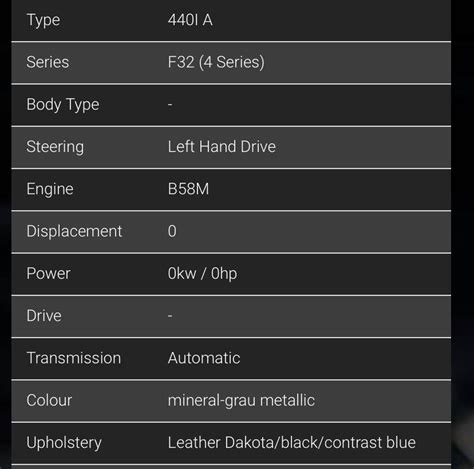Click the 0kw / 0hp value

[x=202, y=274]
